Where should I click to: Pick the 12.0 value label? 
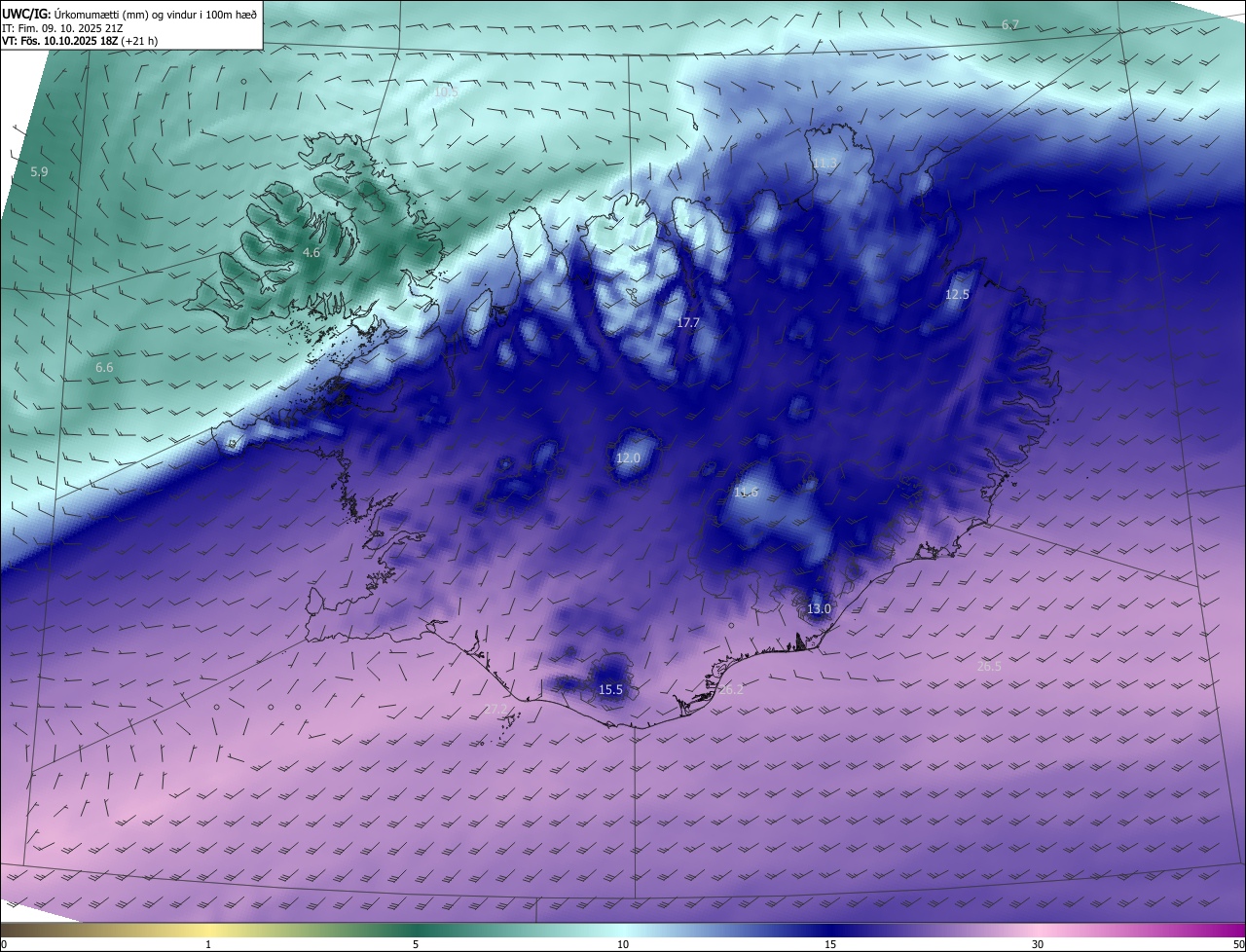coord(629,458)
